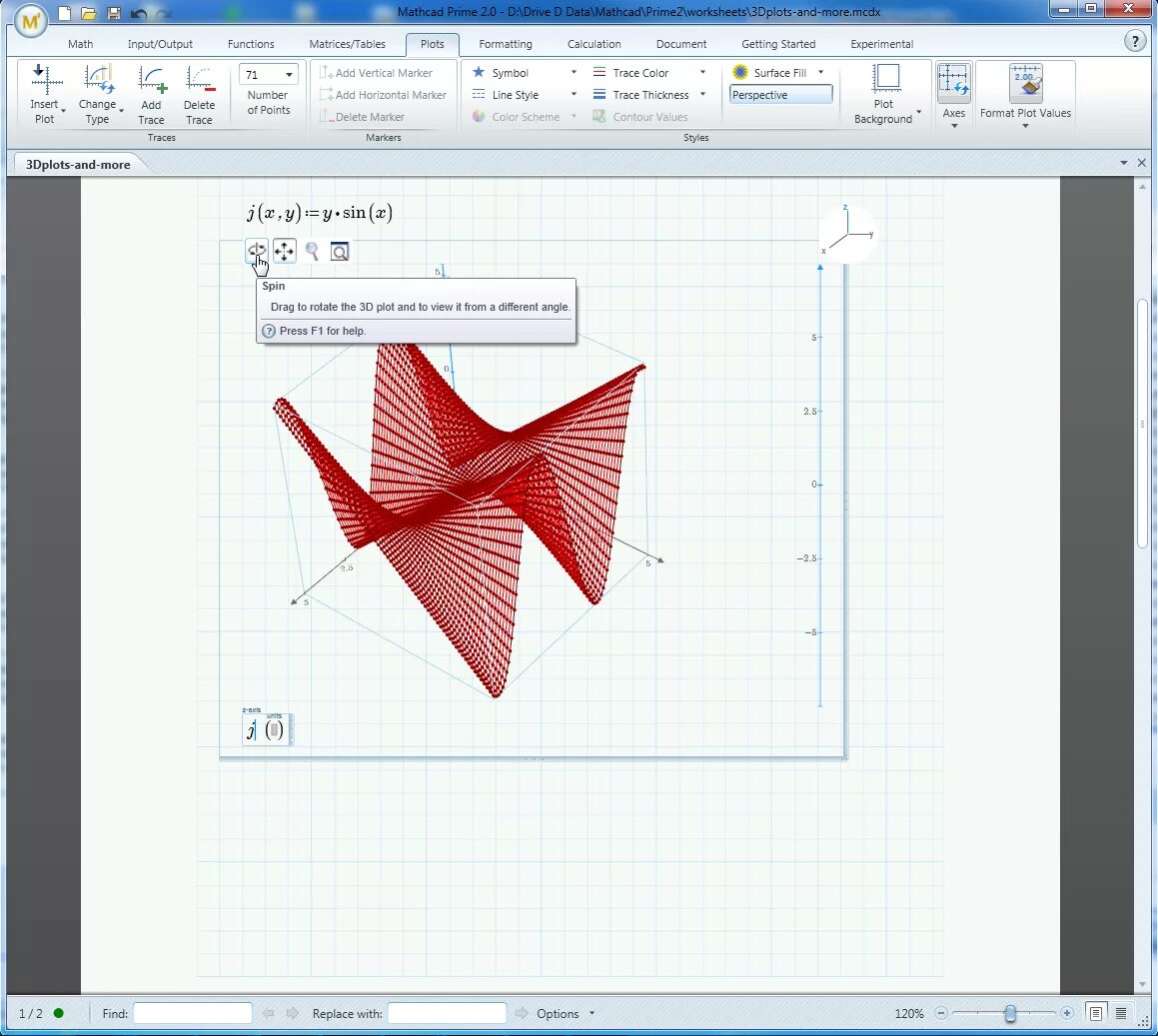1158x1036 pixels.
Task: Open the Perspective view combo box
Action: (781, 95)
